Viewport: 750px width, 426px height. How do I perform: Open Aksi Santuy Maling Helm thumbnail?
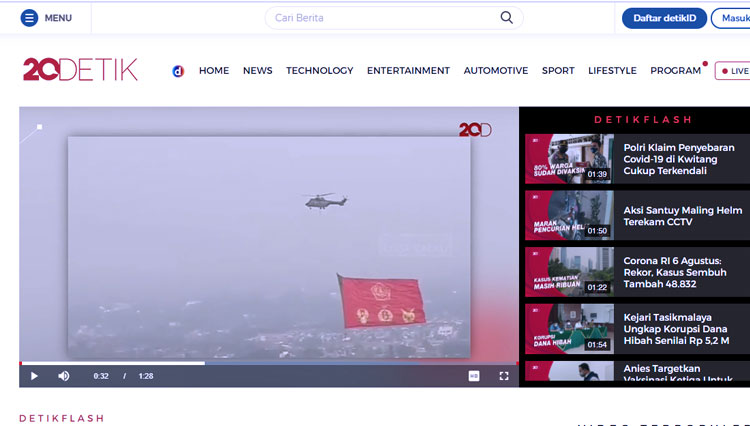coord(569,215)
